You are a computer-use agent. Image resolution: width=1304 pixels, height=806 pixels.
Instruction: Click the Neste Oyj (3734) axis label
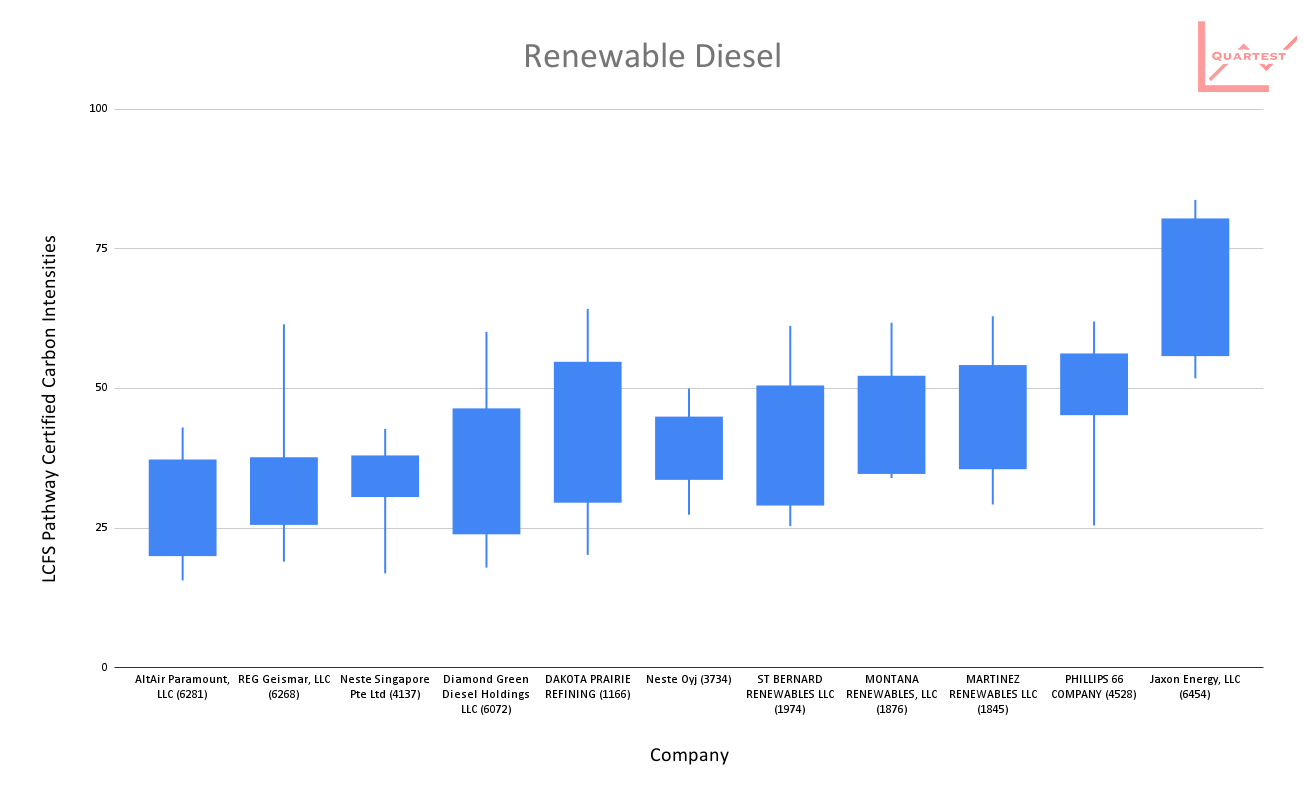(x=689, y=679)
